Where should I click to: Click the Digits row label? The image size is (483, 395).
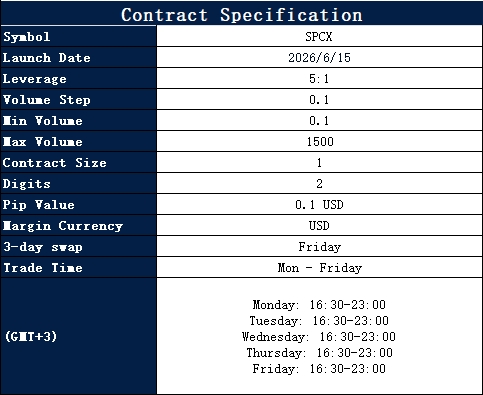point(27,184)
